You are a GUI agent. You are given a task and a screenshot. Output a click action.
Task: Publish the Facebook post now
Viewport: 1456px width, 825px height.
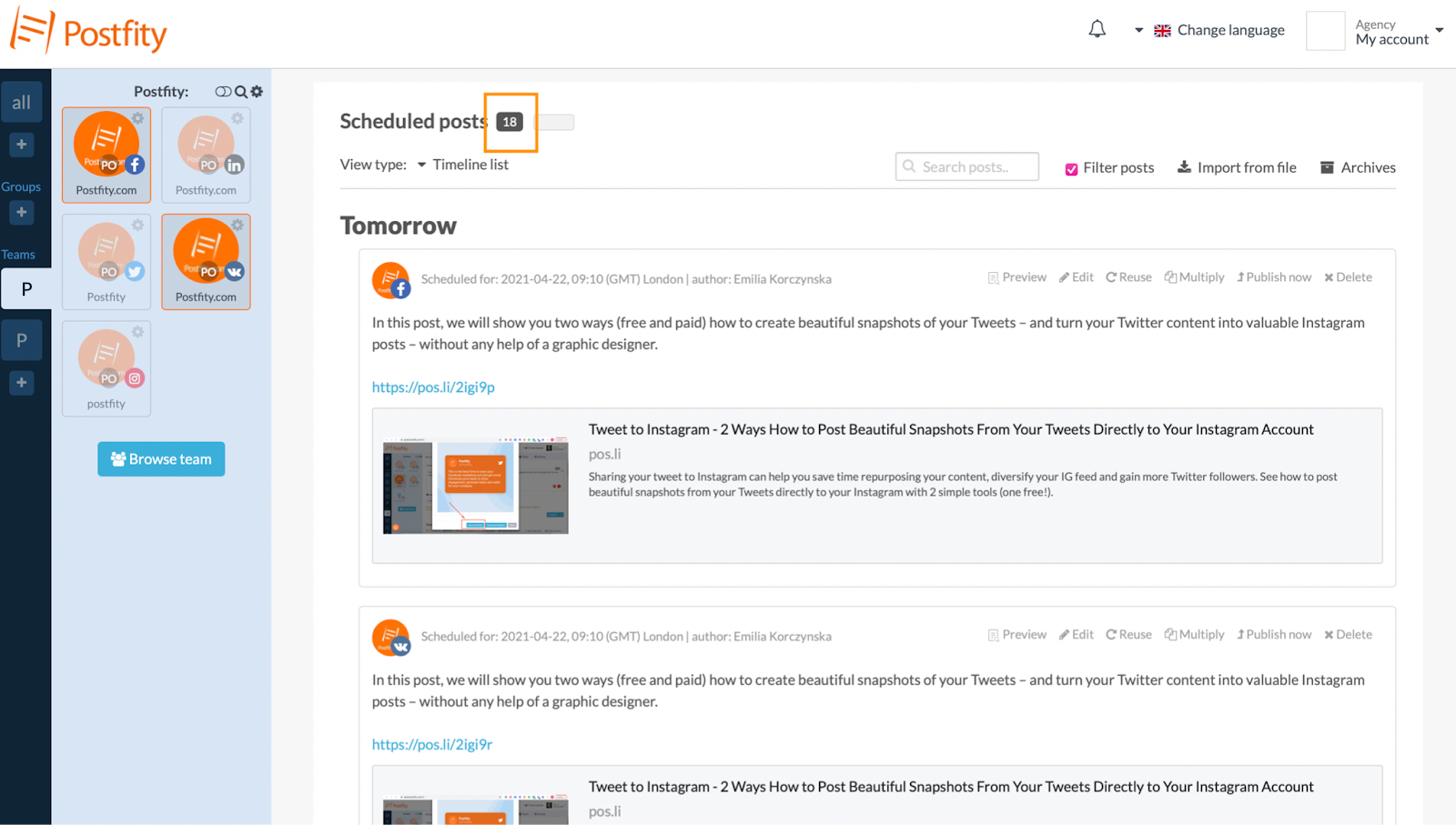(x=1274, y=277)
